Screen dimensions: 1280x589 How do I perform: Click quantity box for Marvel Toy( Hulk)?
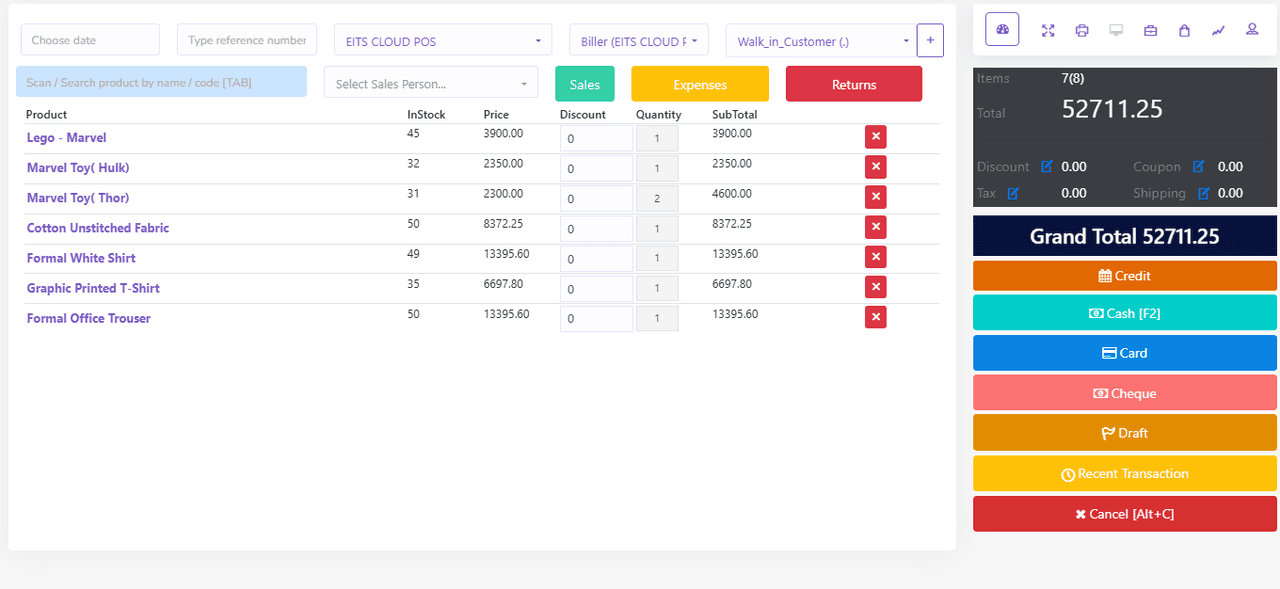[x=657, y=168]
